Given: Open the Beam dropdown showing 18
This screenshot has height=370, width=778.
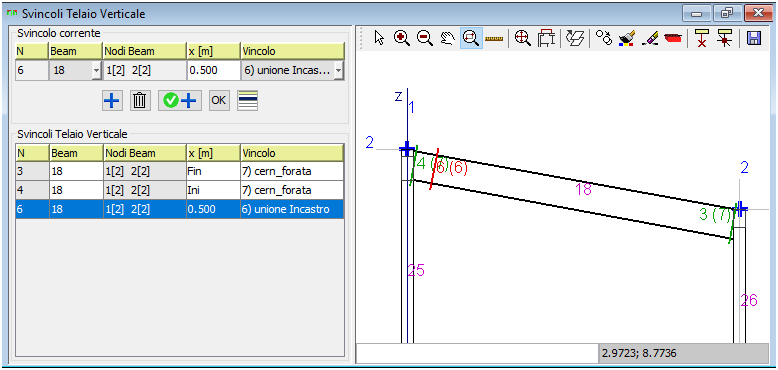Looking at the screenshot, I should [x=96, y=70].
